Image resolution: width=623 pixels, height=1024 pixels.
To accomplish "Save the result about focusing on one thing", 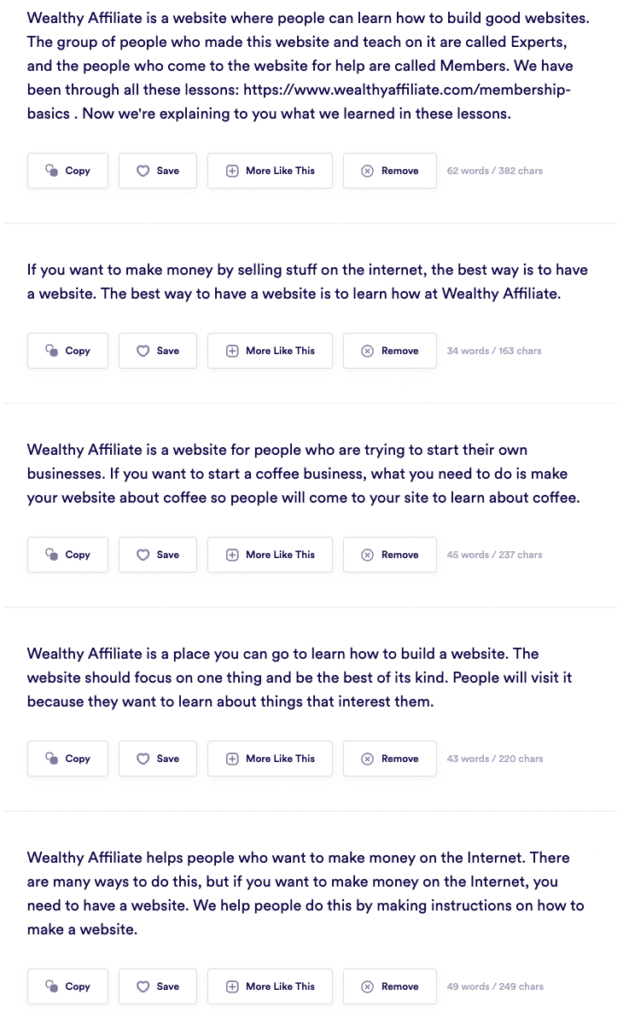I will click(157, 758).
